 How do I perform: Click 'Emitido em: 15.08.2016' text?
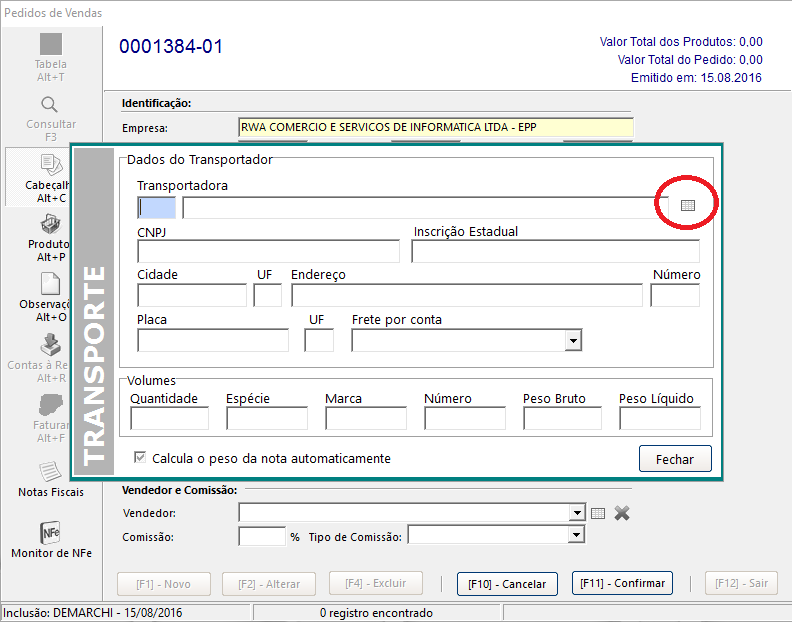click(x=696, y=78)
